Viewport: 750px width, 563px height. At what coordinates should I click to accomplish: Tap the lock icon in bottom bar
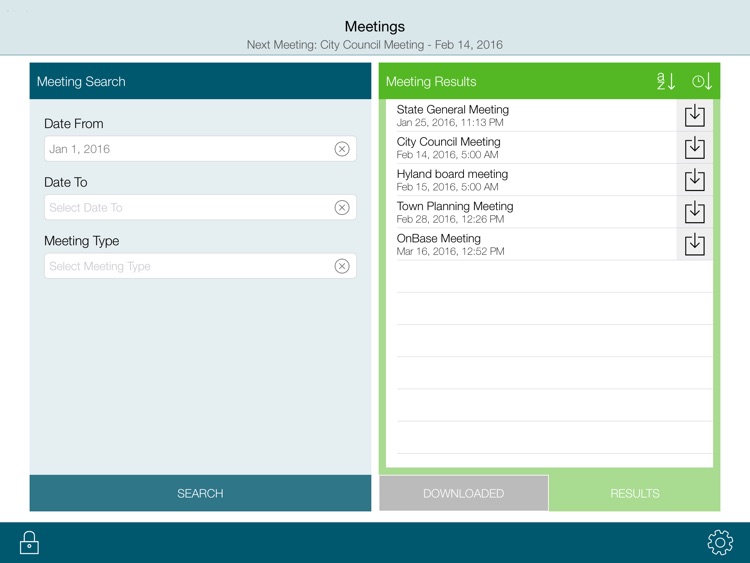(29, 542)
